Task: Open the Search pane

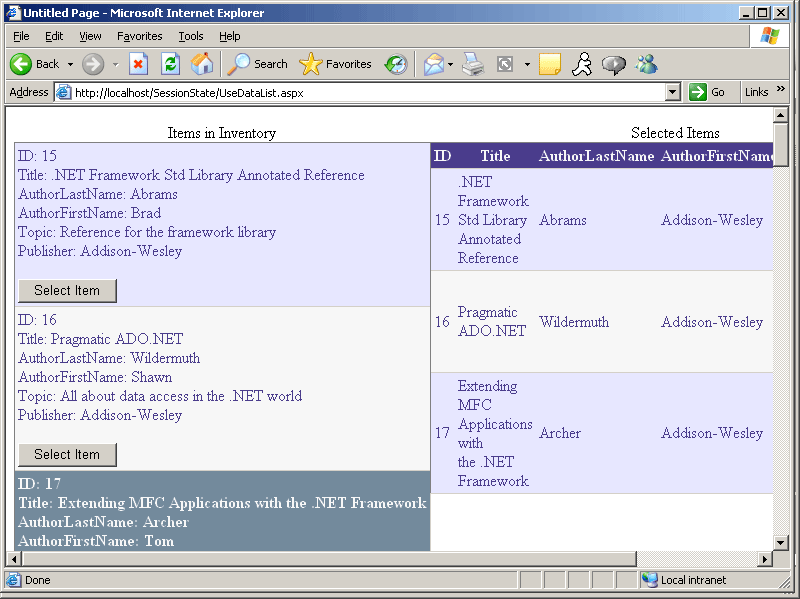Action: 257,64
